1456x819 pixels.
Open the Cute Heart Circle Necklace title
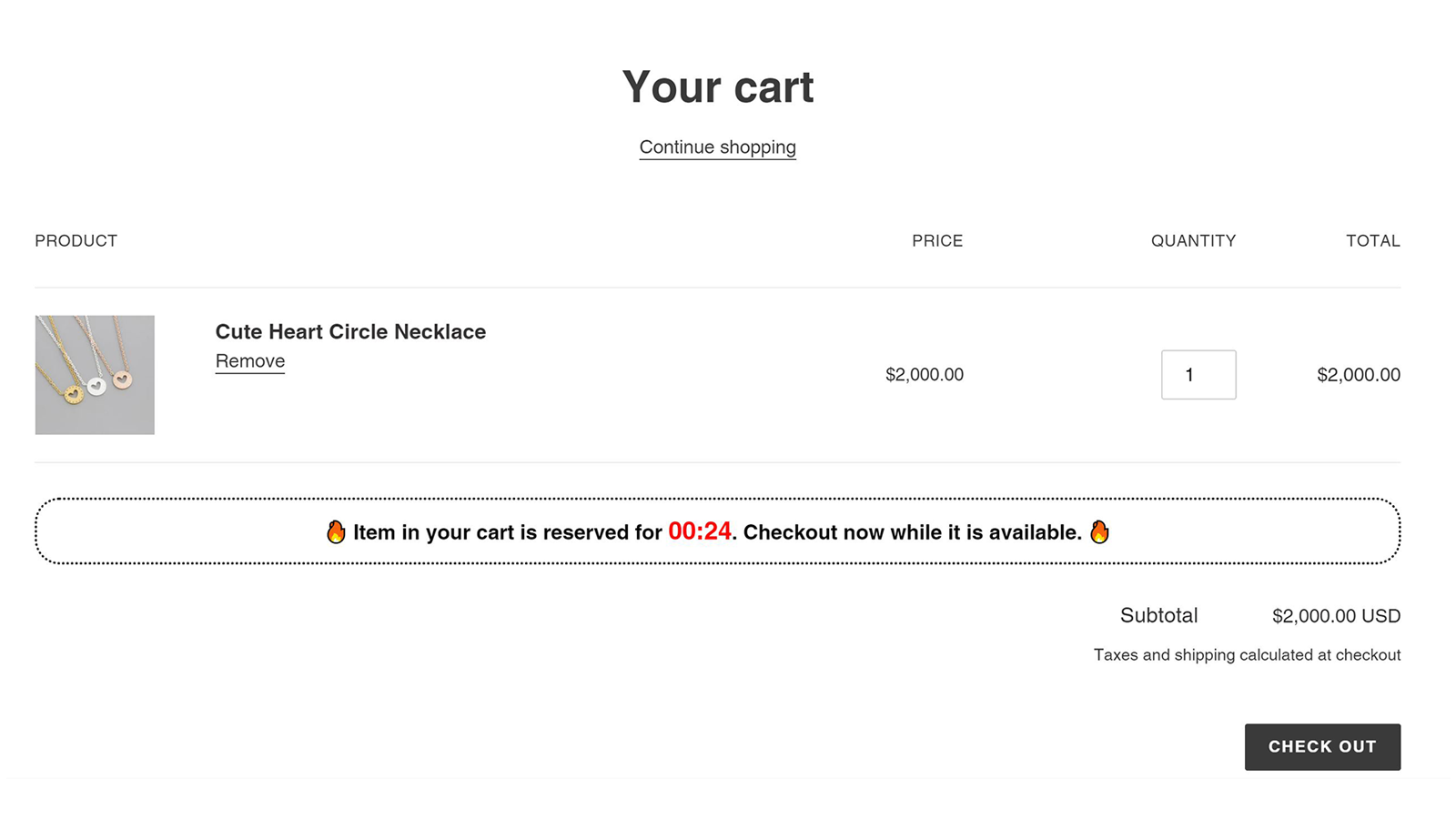point(350,332)
